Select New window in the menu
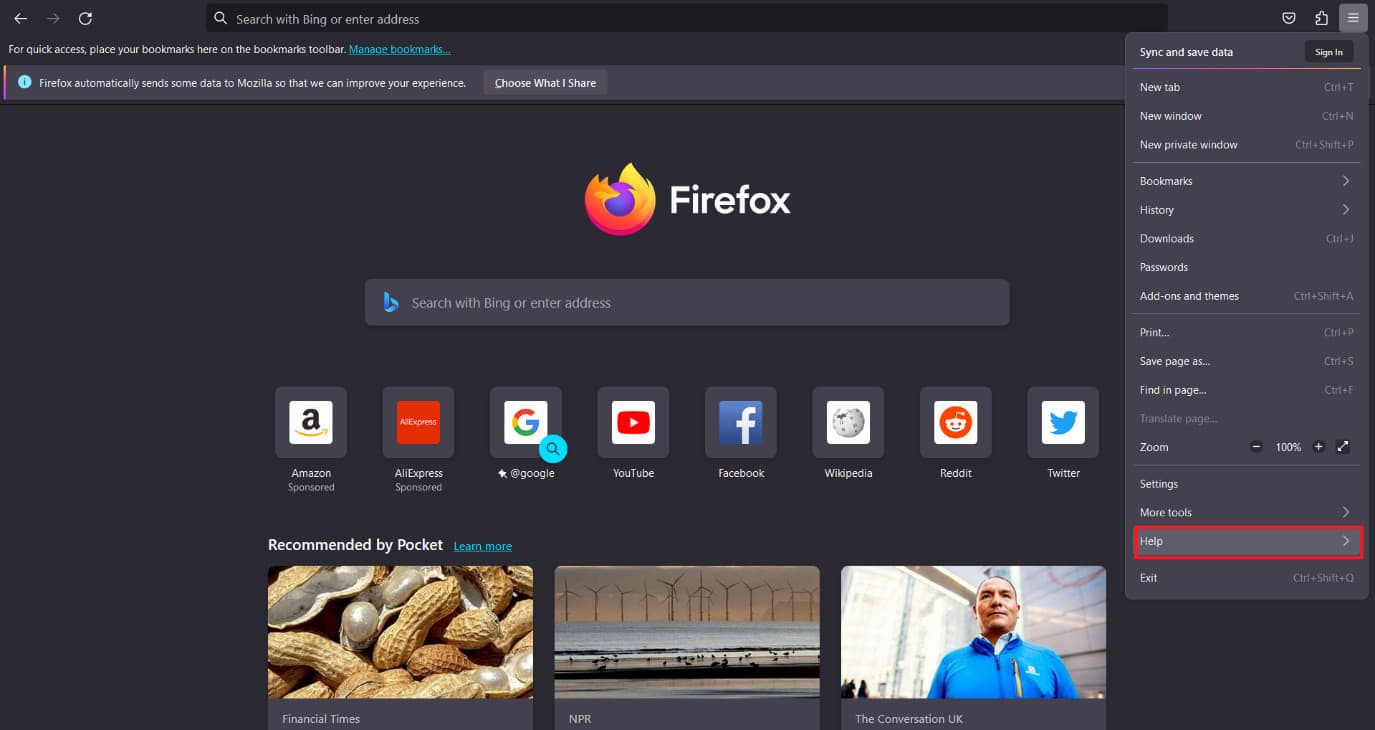Image resolution: width=1375 pixels, height=730 pixels. point(1247,116)
